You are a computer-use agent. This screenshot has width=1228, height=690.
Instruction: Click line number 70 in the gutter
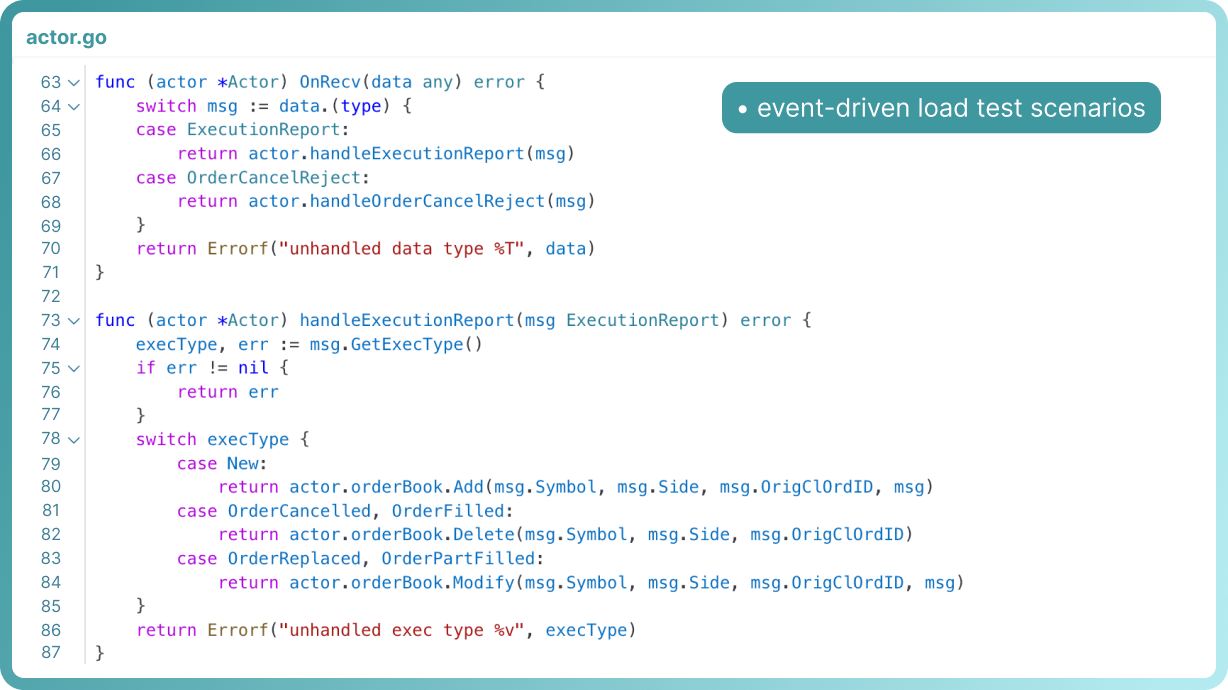point(50,249)
